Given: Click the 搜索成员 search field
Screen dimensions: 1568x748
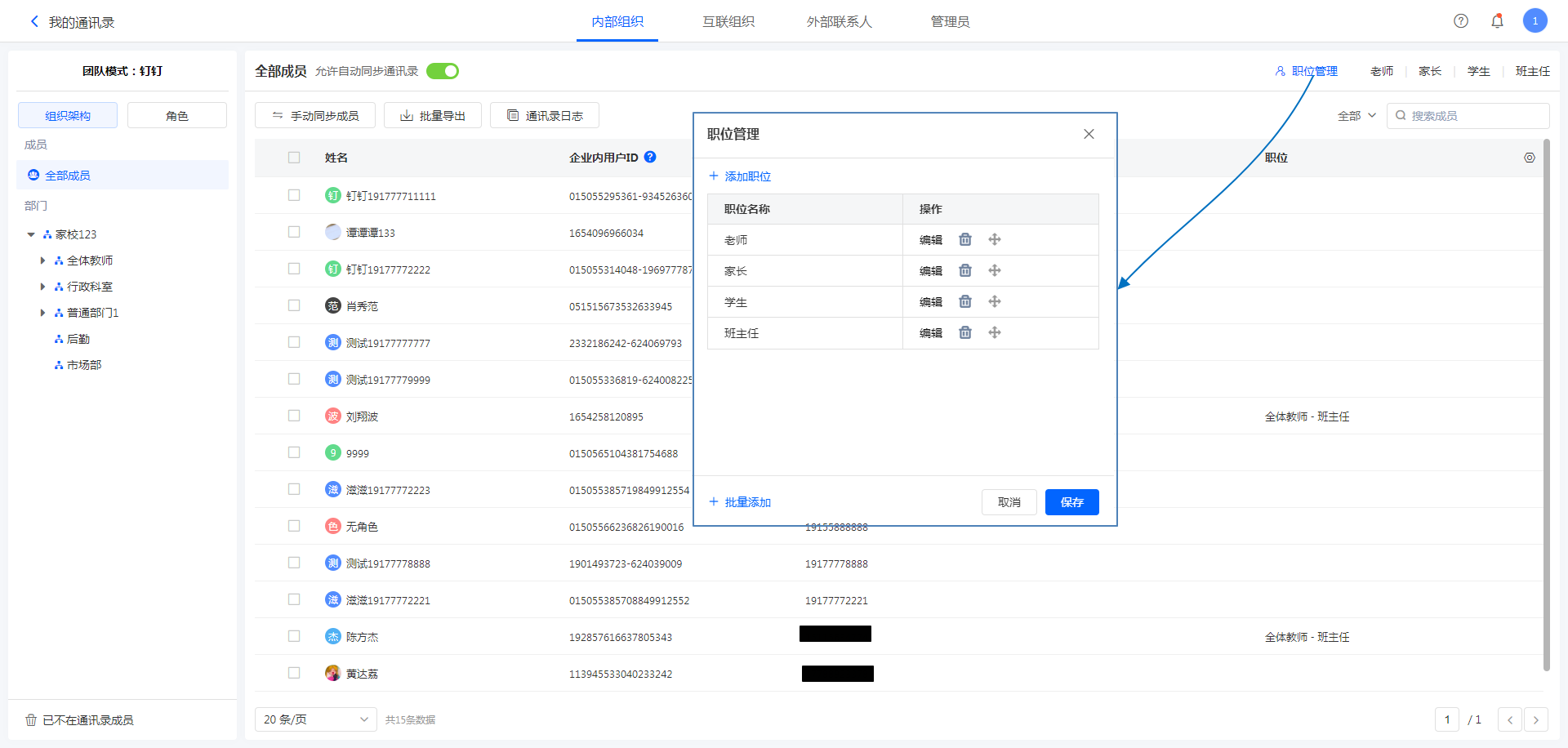Looking at the screenshot, I should pyautogui.click(x=1475, y=116).
